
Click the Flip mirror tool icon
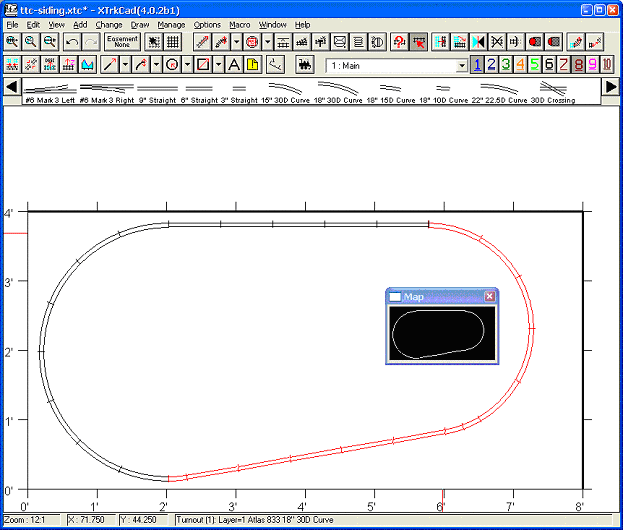pyautogui.click(x=477, y=42)
